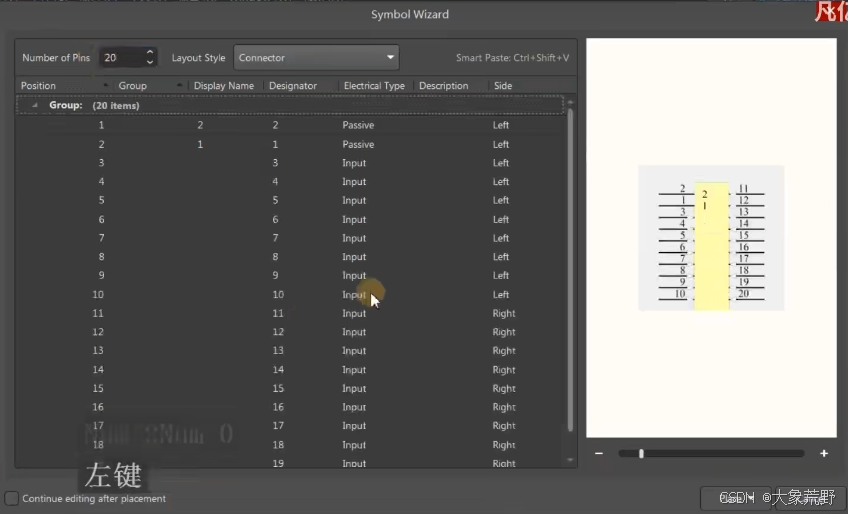Select Designator cell 14
Image resolution: width=848 pixels, height=514 pixels.
tap(278, 370)
